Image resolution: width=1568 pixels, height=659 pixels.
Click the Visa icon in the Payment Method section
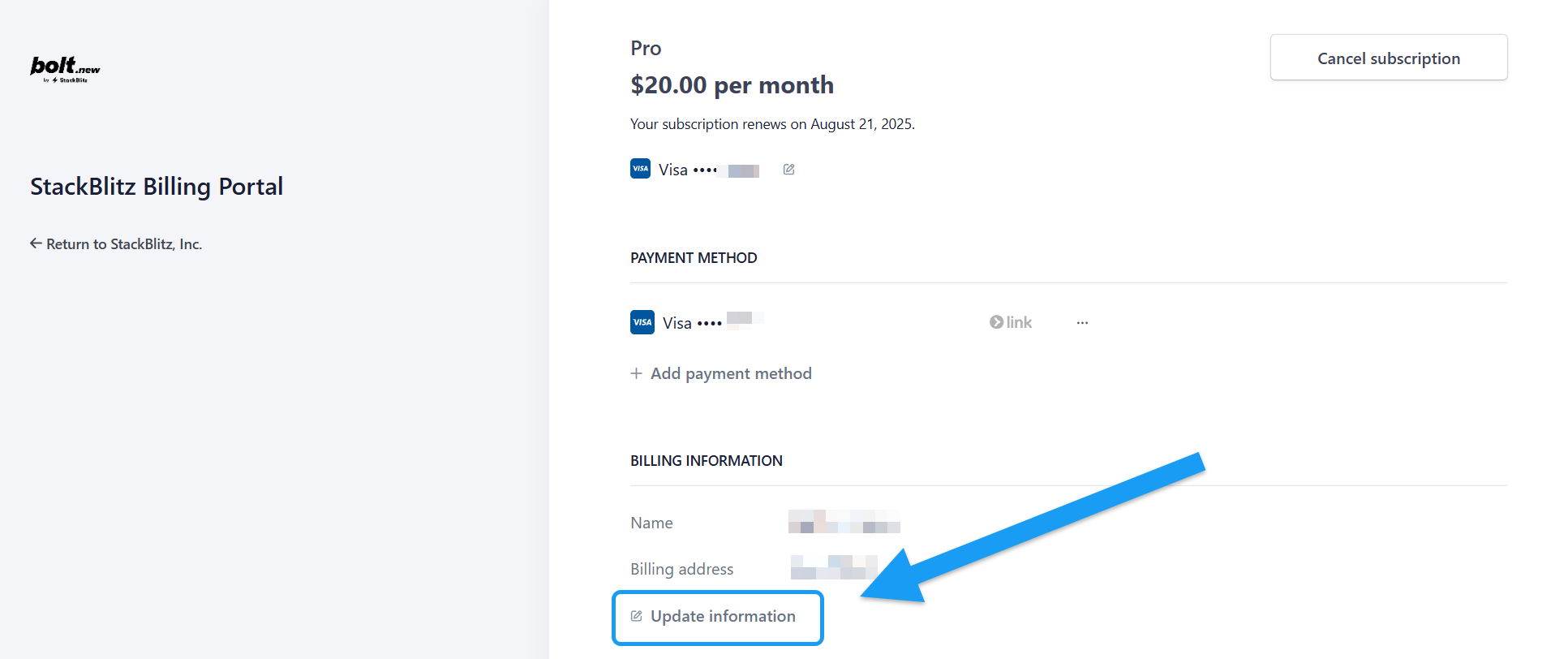click(642, 321)
